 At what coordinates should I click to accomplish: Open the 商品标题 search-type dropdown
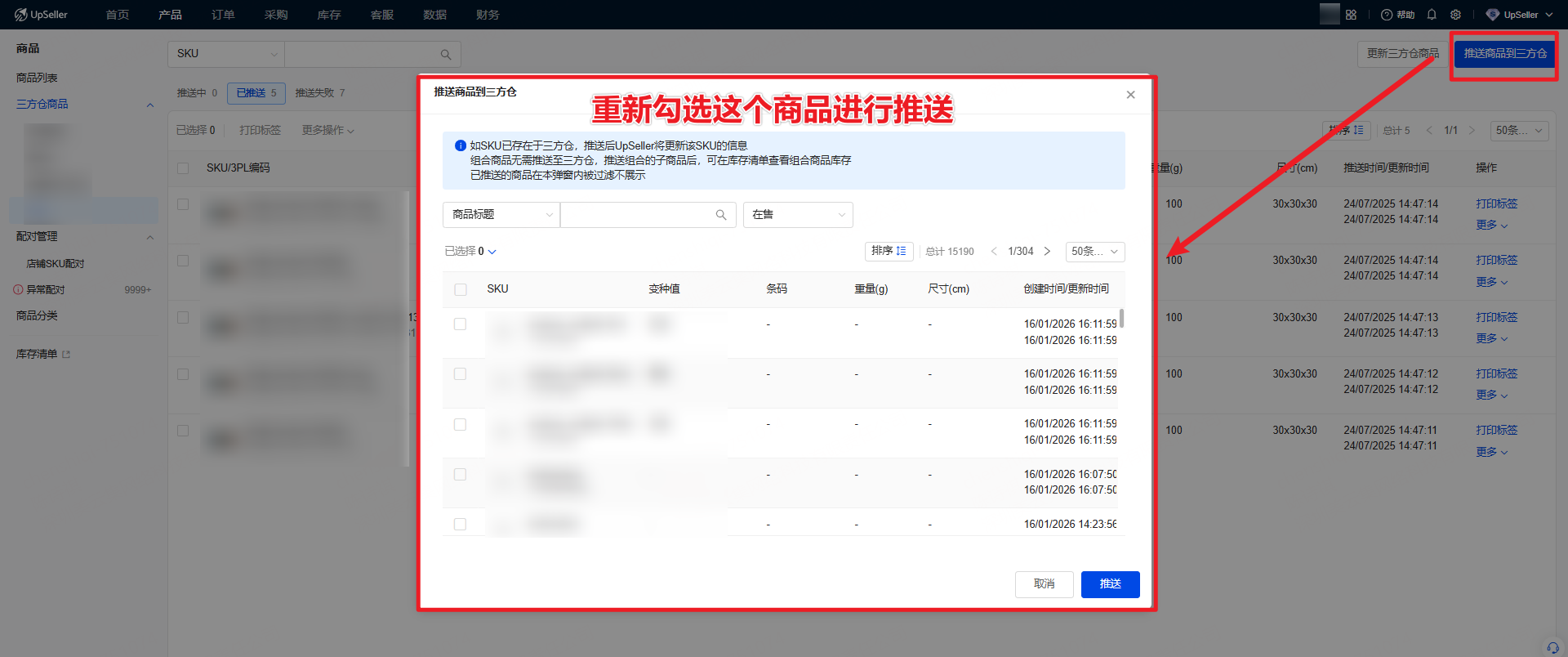501,215
